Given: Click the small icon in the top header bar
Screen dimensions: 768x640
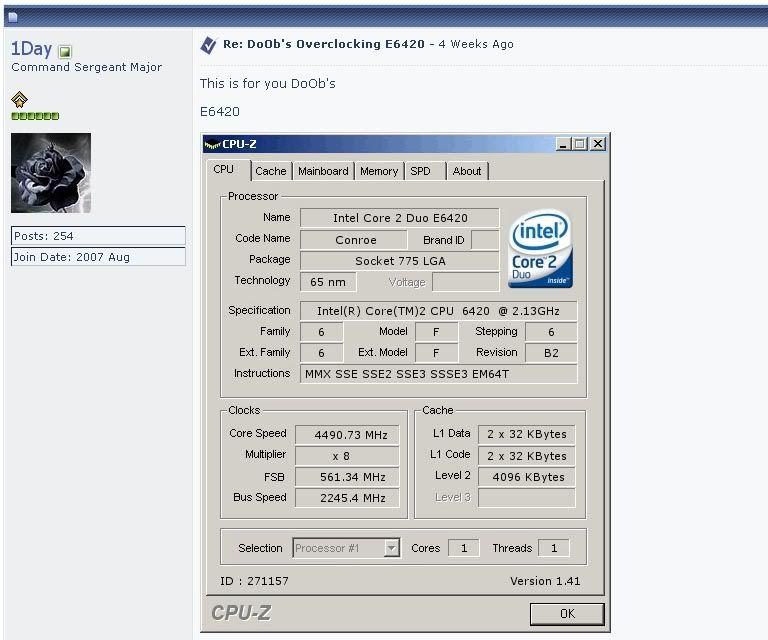Looking at the screenshot, I should 12,17.
